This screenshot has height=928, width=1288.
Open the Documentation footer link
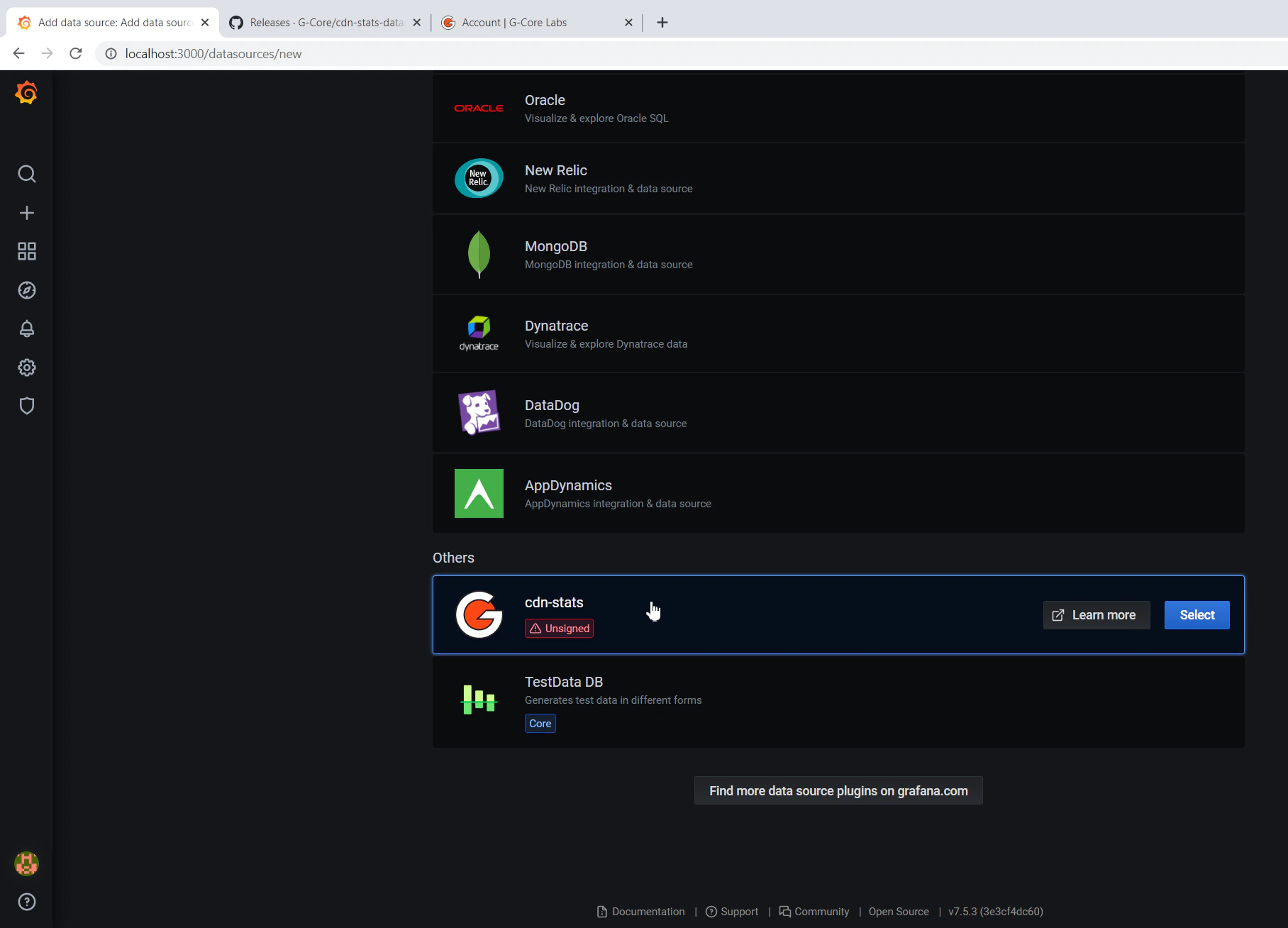(x=647, y=912)
